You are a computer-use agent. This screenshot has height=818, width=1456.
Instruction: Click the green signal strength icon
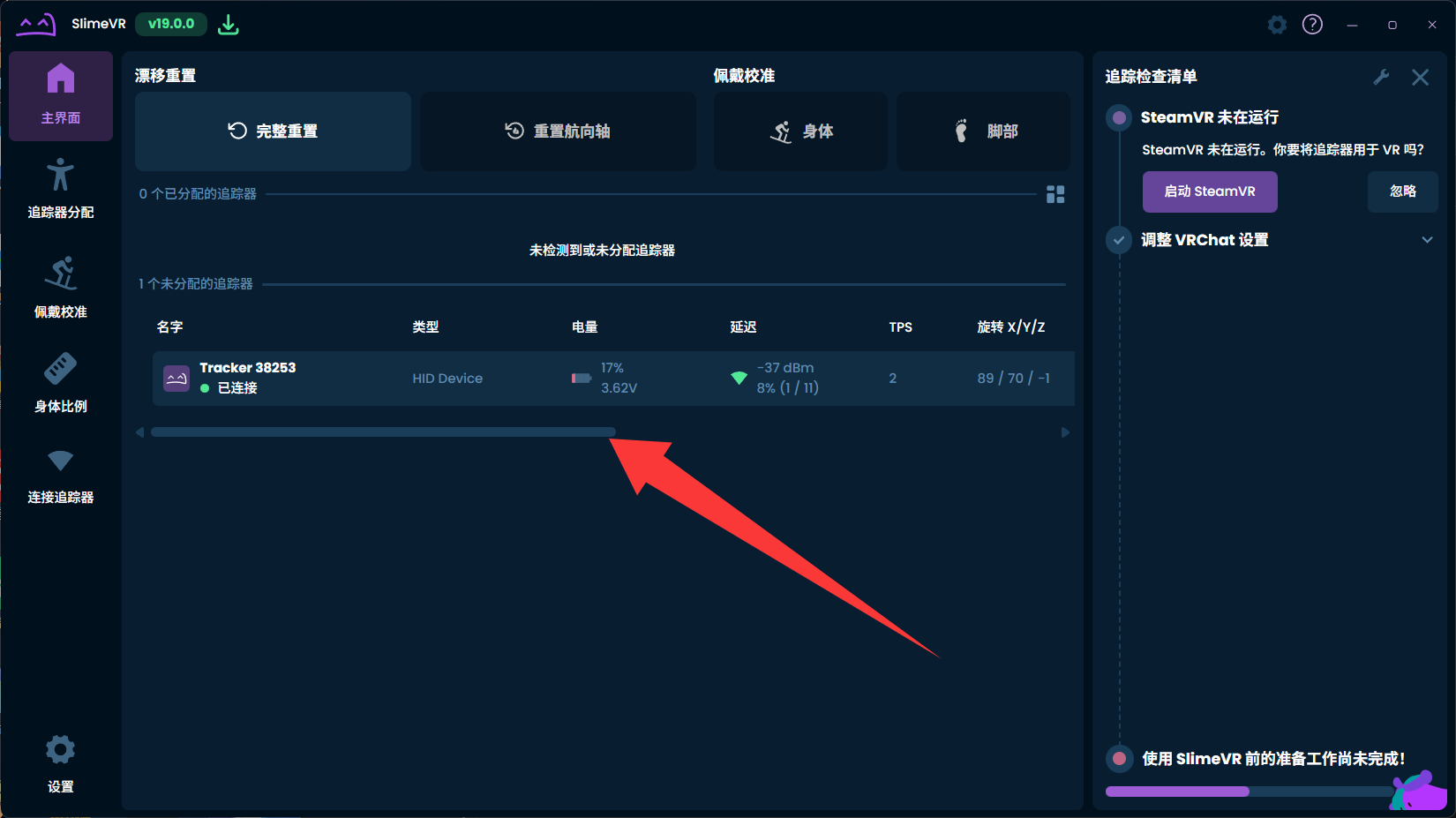pos(739,379)
